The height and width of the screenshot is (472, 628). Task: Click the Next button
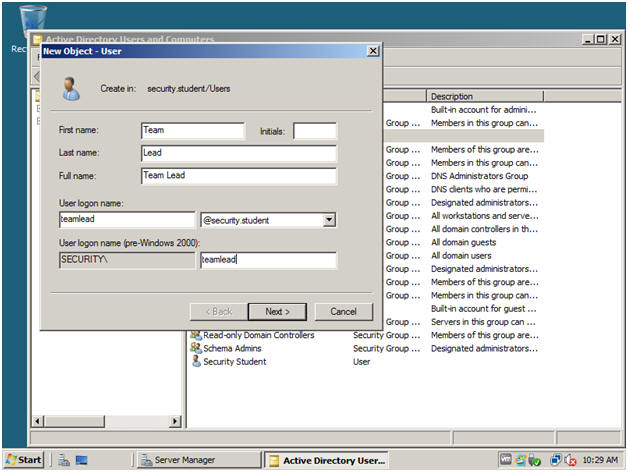click(277, 311)
